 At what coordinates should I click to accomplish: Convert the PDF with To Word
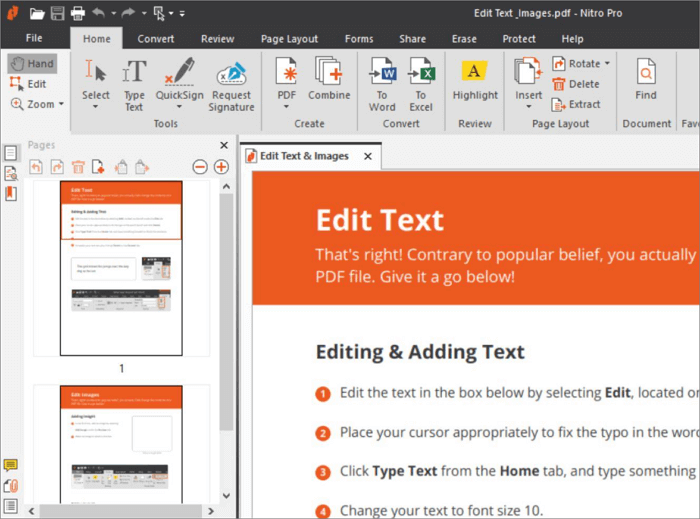(382, 82)
